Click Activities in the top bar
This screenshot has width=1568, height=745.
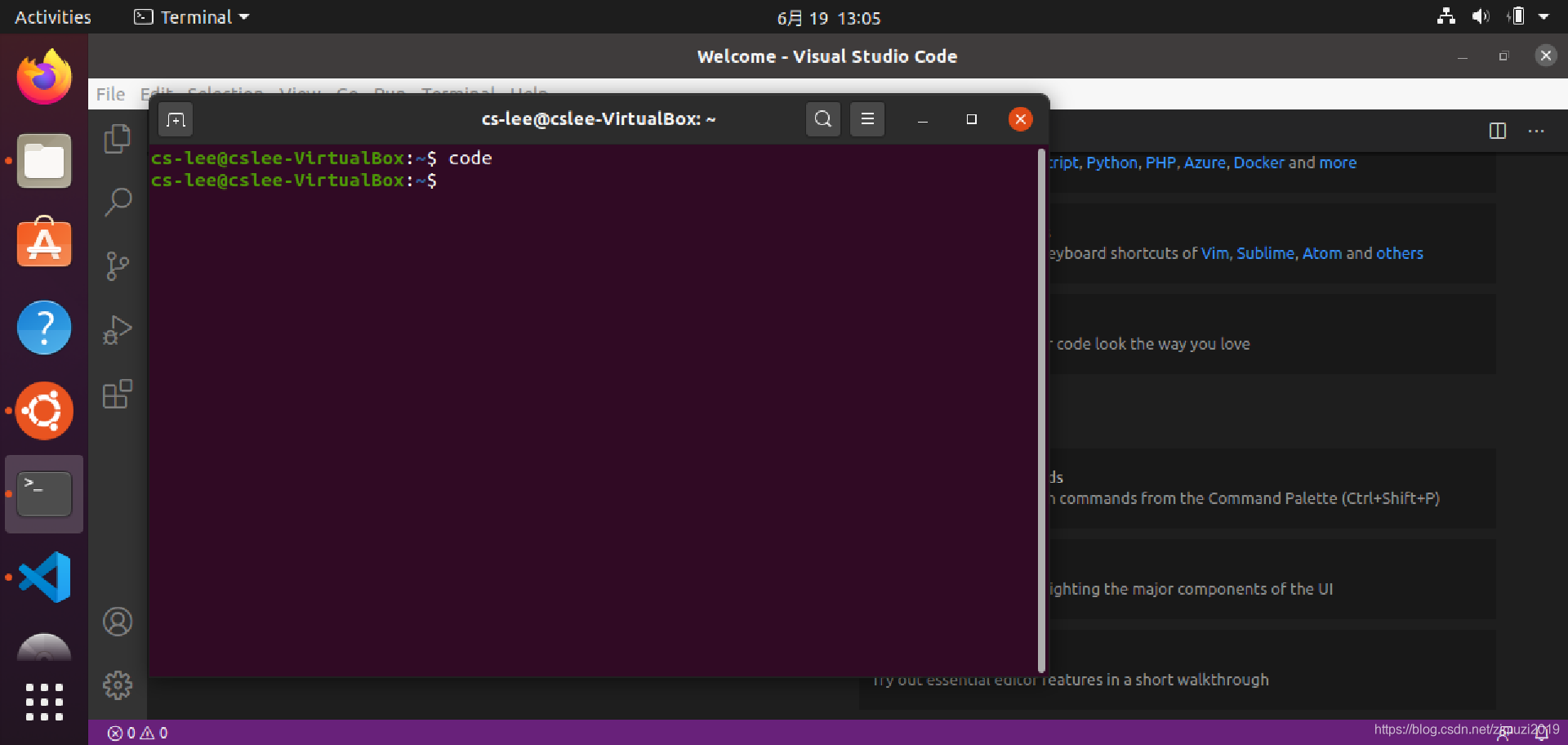click(53, 17)
